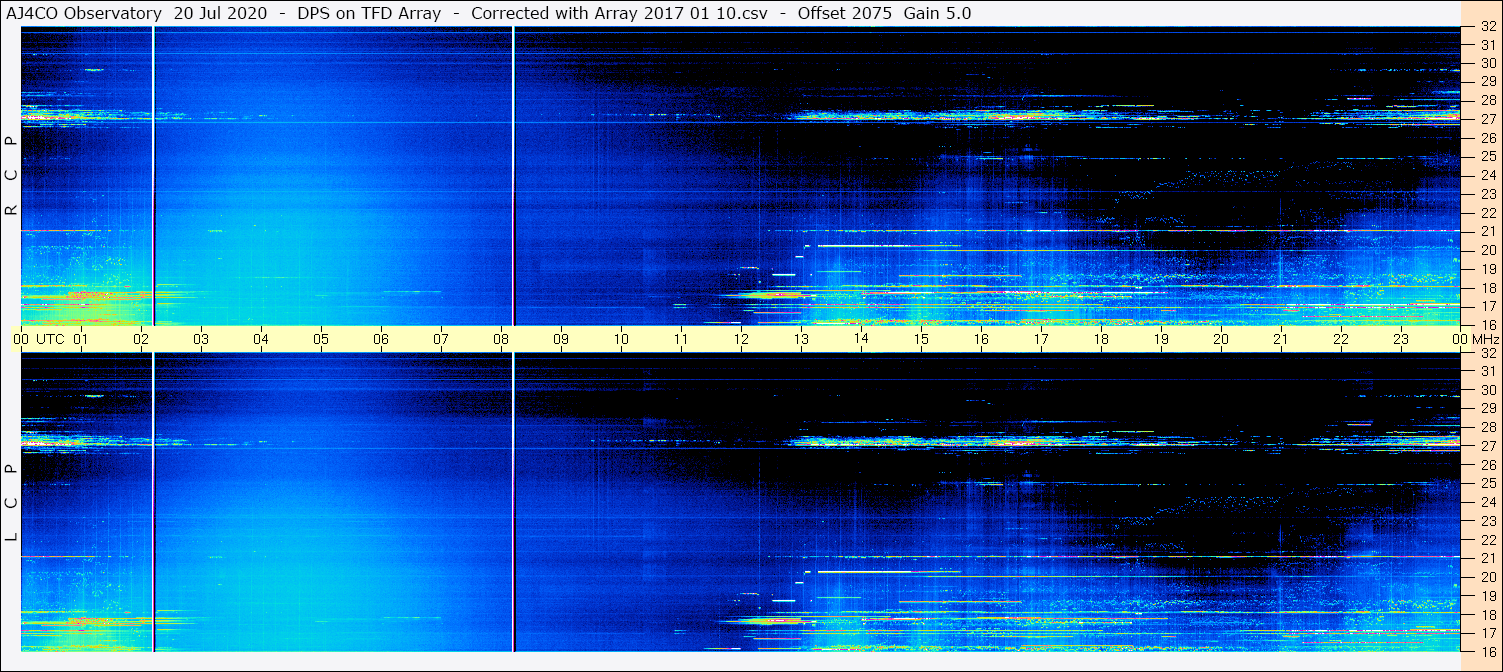Click the 24 MHz tick on RCP frequency scale
1503x672 pixels.
tap(1487, 175)
